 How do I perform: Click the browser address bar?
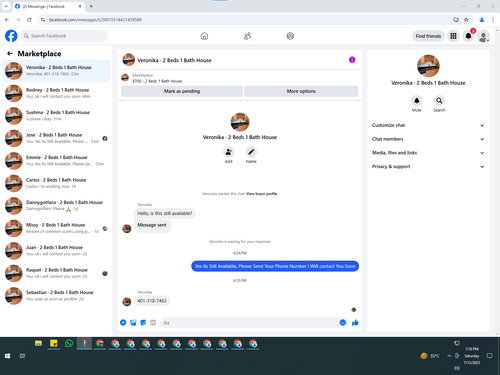(247, 20)
